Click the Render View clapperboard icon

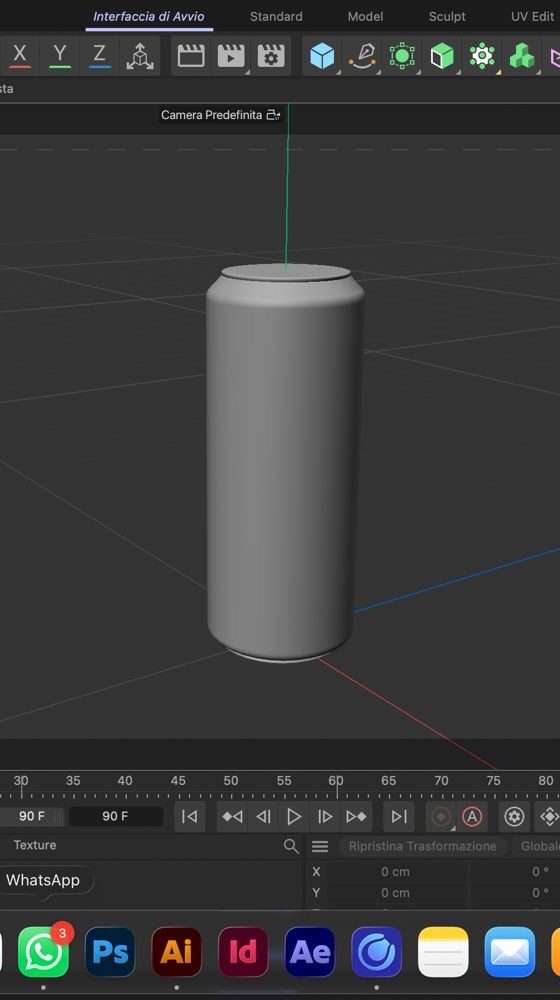191,56
